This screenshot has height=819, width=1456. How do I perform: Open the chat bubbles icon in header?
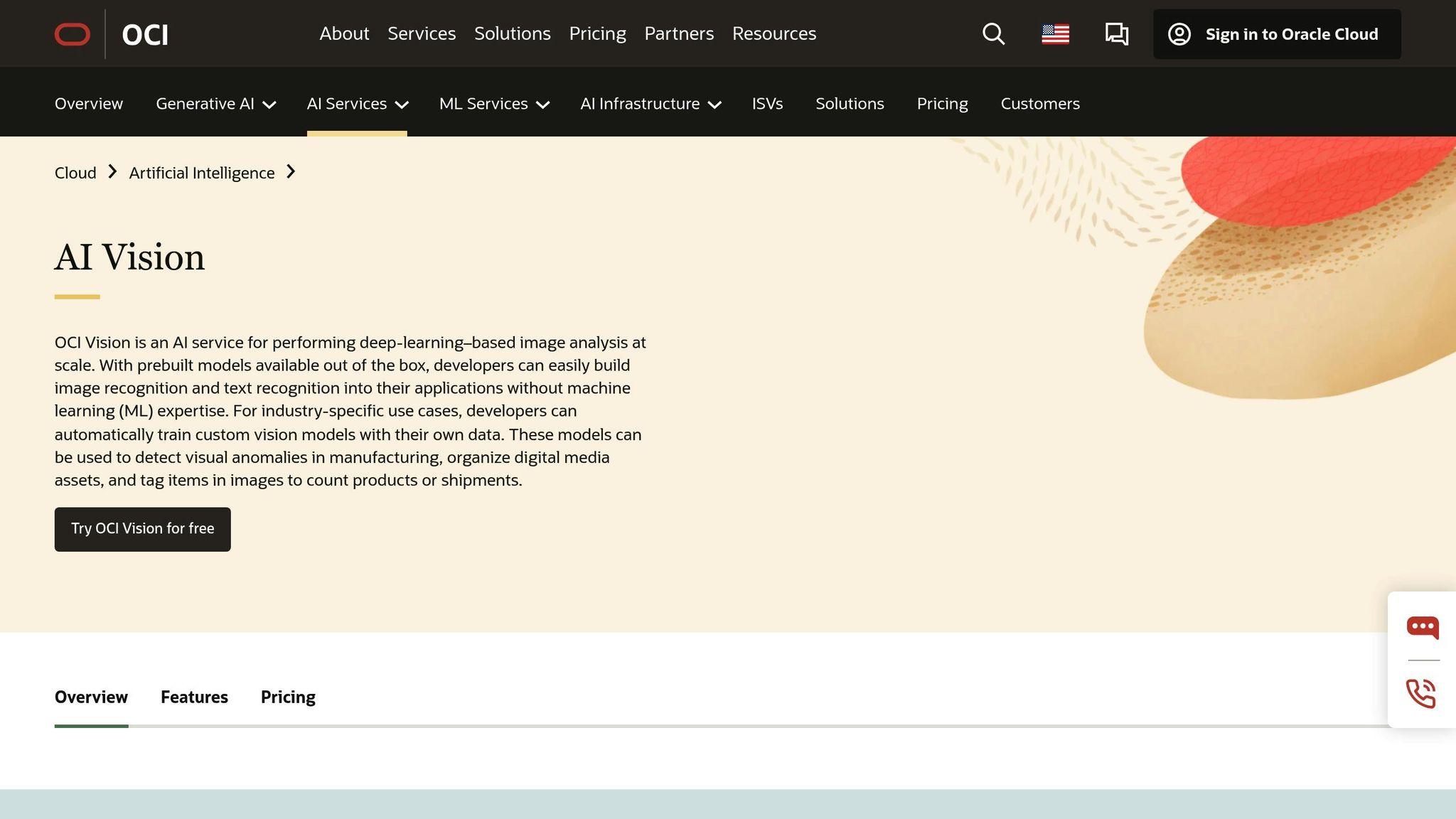tap(1116, 34)
